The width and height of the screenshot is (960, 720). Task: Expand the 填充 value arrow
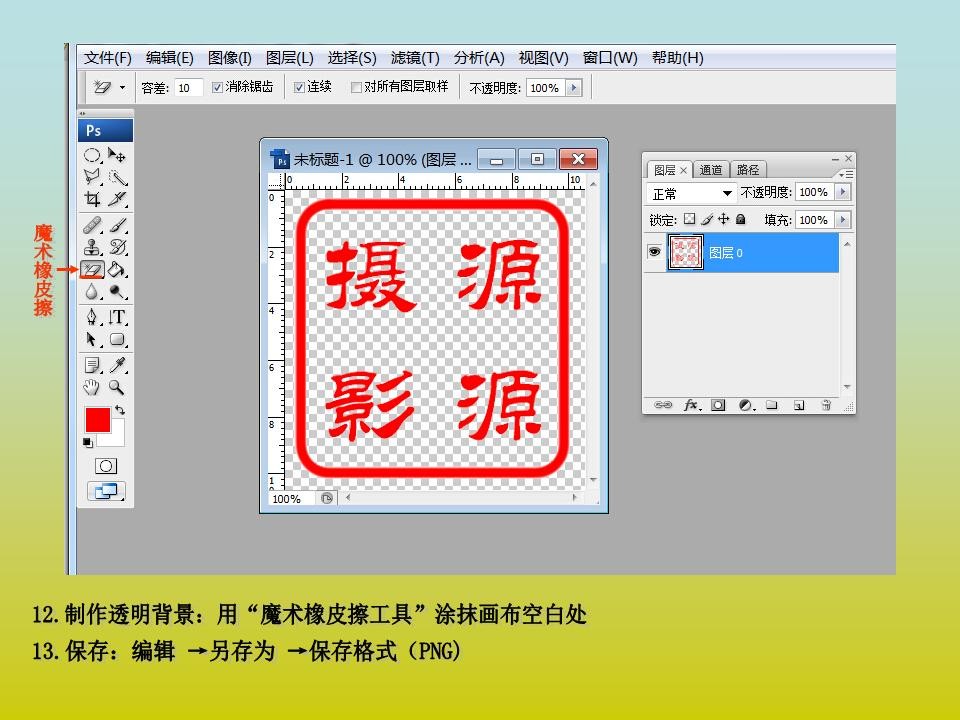pos(843,220)
